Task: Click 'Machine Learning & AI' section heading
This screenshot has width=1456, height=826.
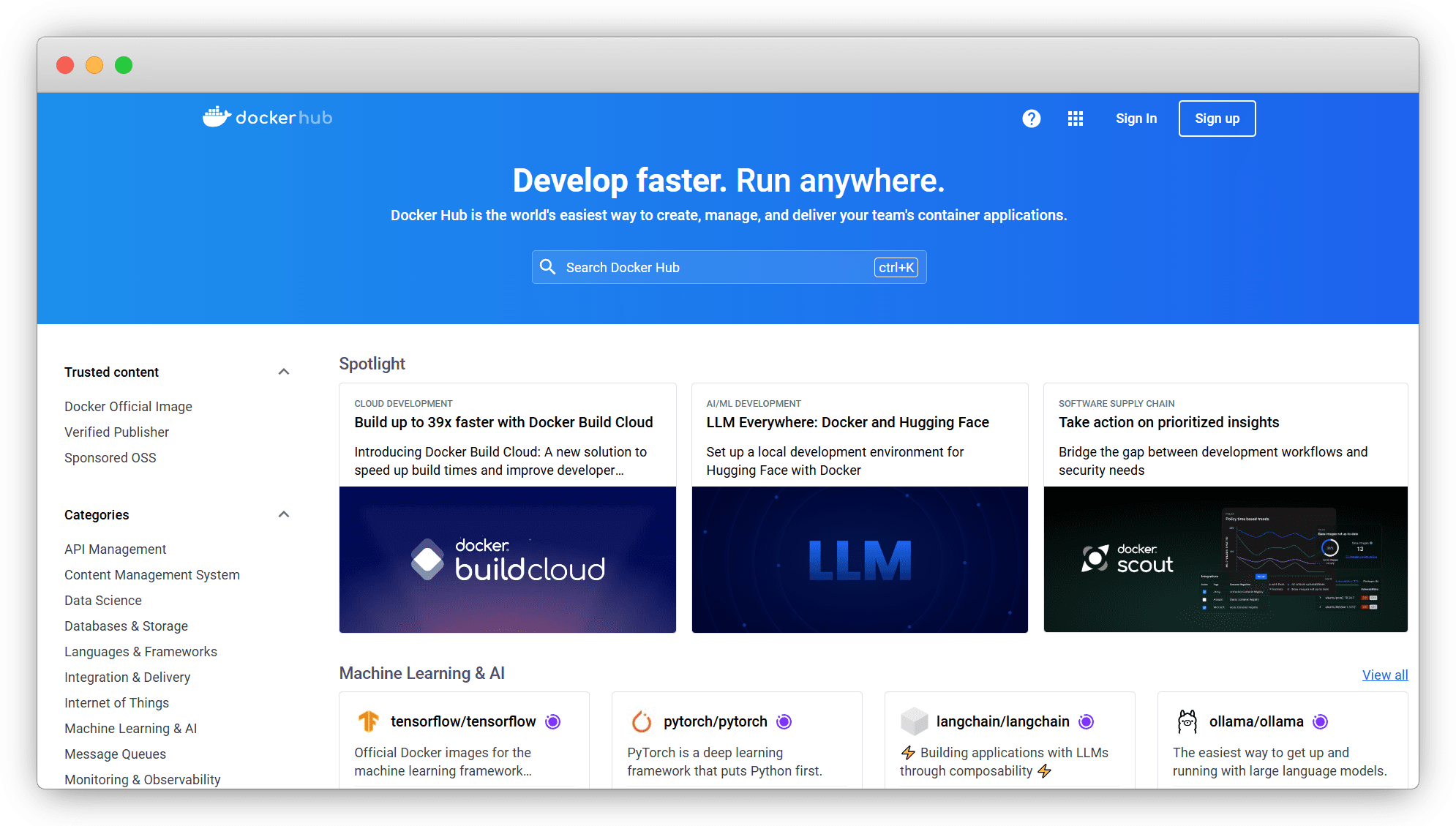Action: [x=421, y=673]
